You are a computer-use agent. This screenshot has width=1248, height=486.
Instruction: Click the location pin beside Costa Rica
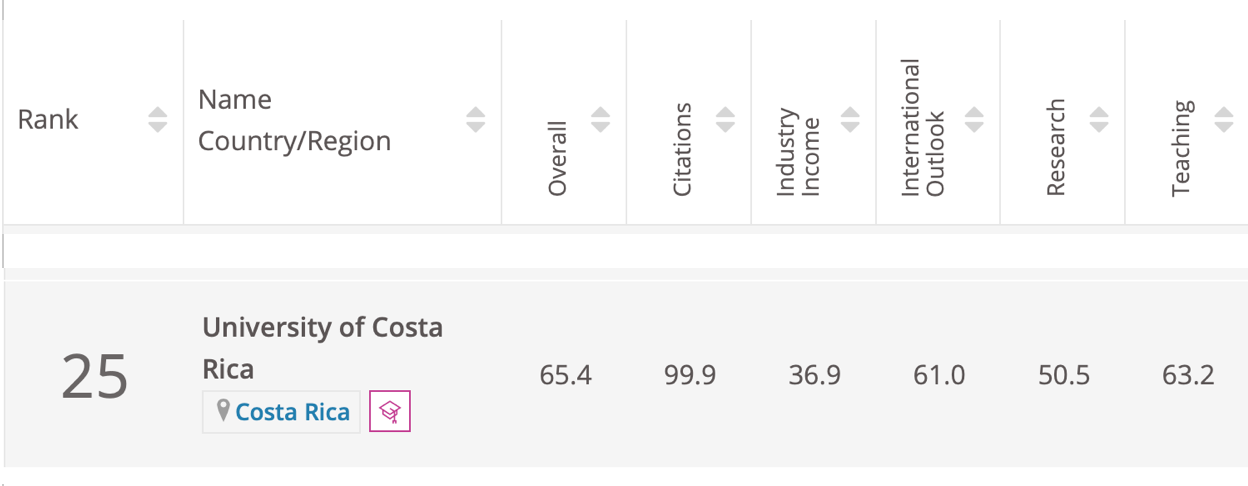pos(223,411)
